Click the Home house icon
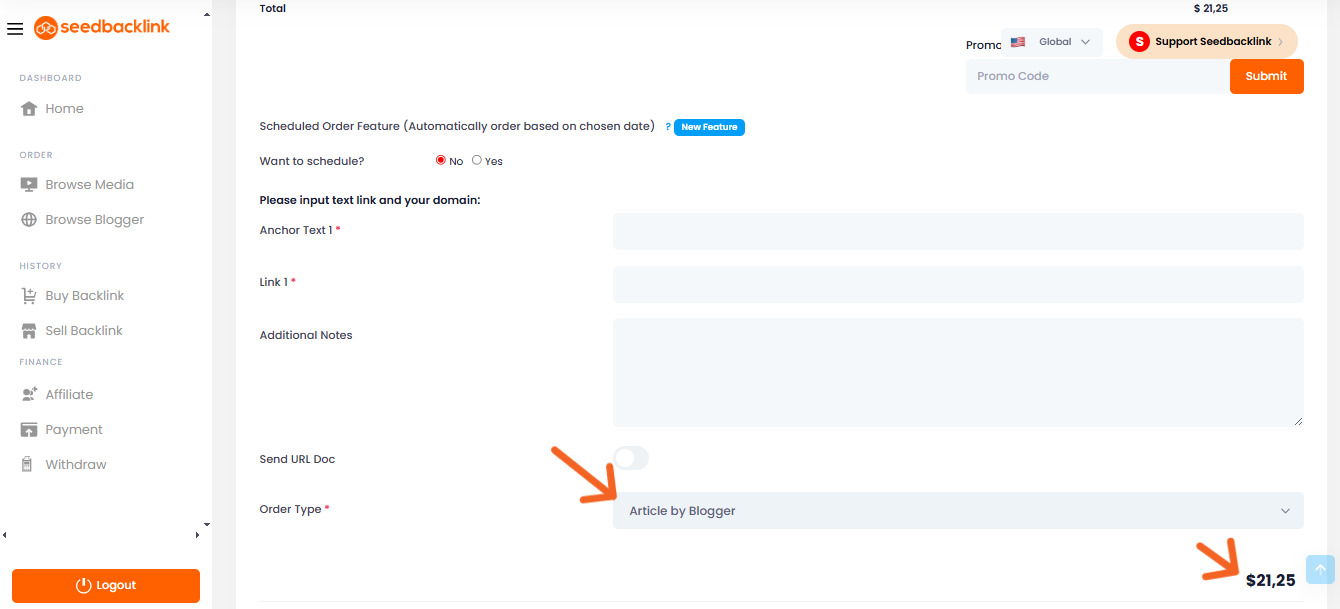 (x=29, y=108)
